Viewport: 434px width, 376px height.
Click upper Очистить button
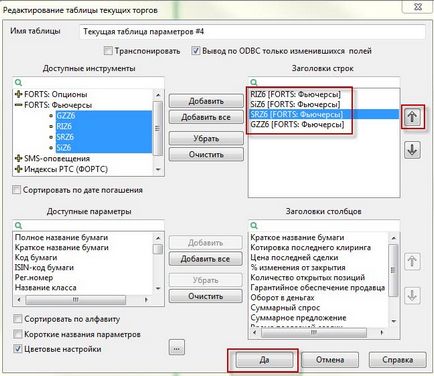[x=206, y=154]
